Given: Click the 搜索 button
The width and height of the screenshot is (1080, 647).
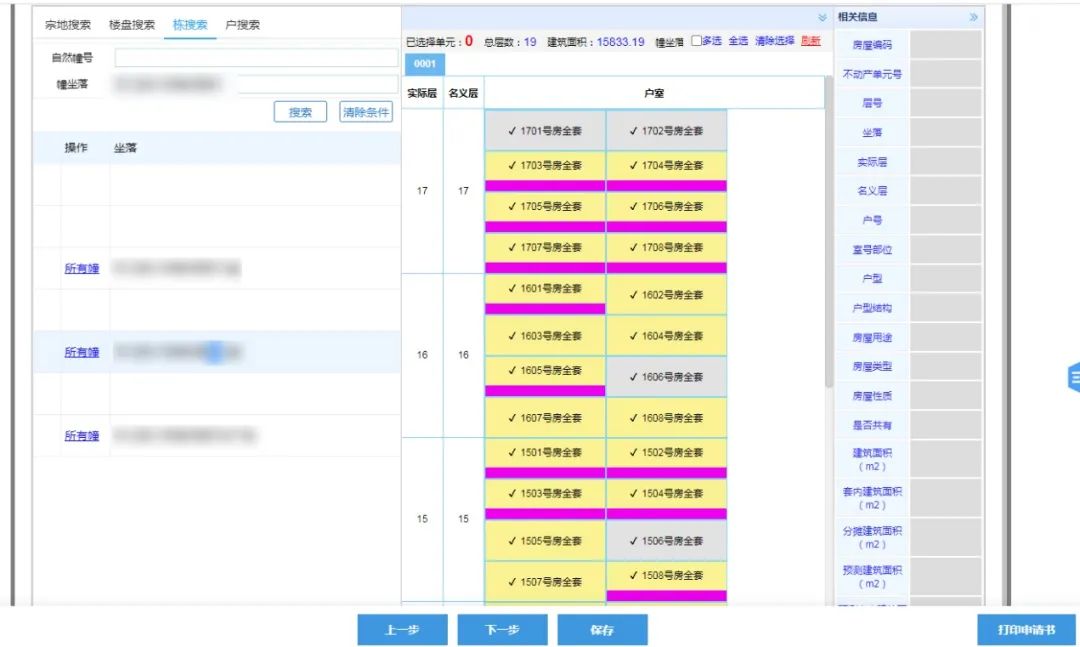Looking at the screenshot, I should click(300, 112).
